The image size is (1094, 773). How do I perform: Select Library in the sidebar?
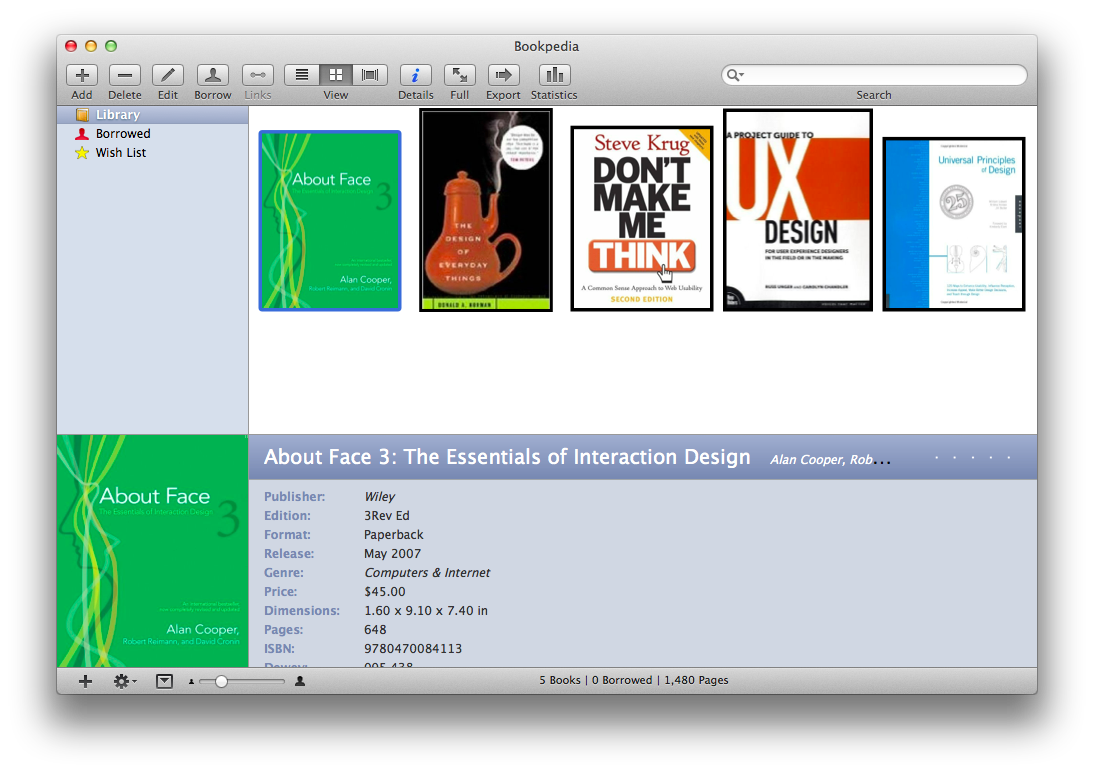click(x=153, y=114)
